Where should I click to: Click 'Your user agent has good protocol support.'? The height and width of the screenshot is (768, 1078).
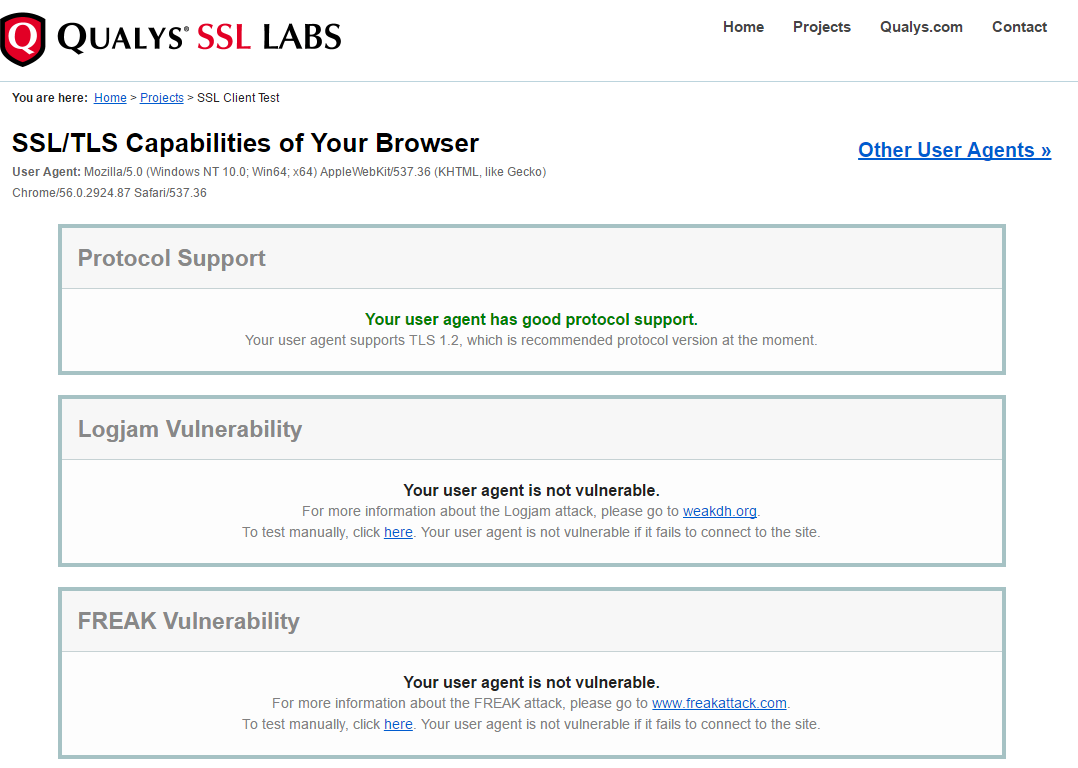[531, 320]
